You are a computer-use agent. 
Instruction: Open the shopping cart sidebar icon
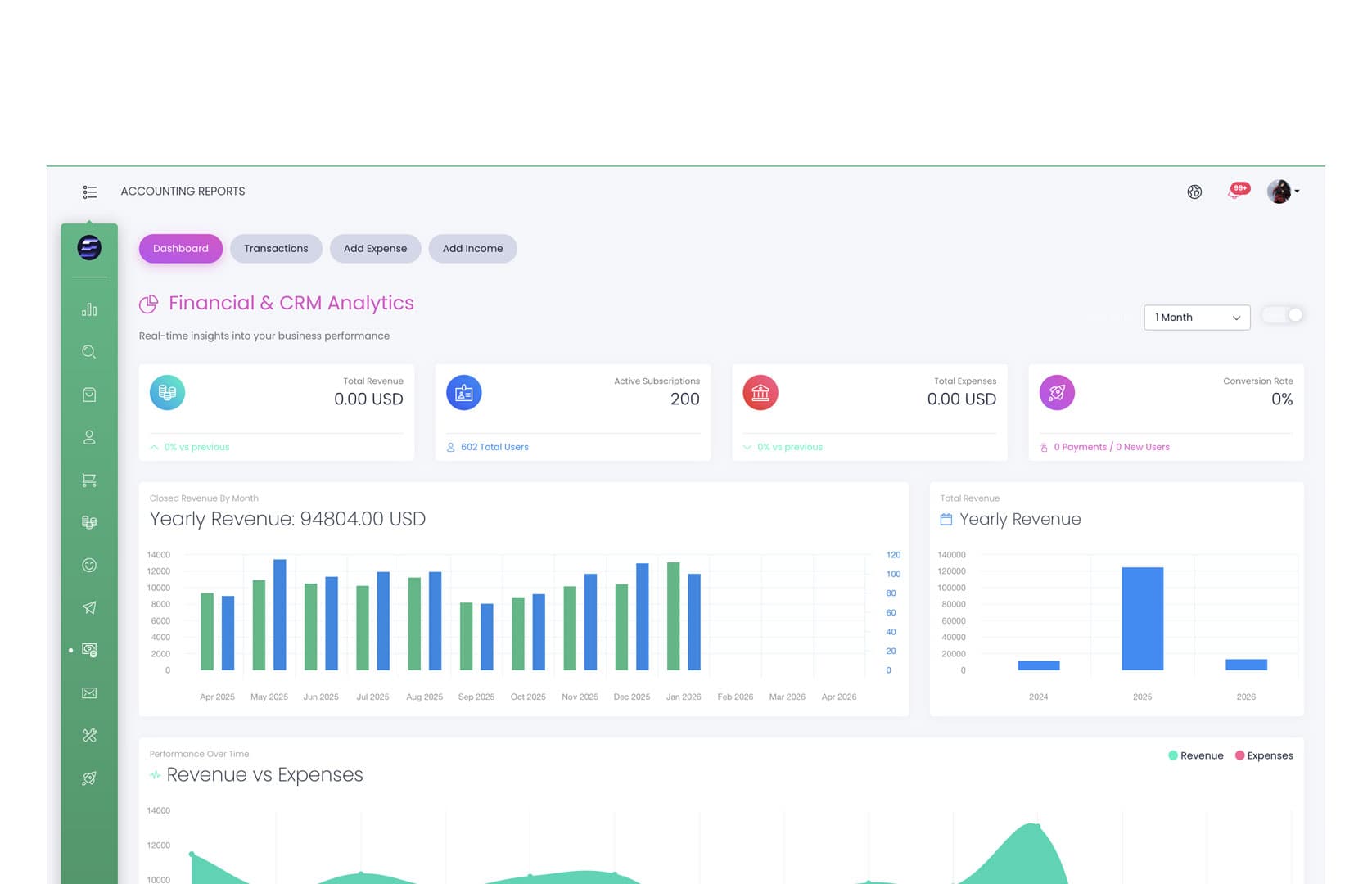tap(89, 480)
